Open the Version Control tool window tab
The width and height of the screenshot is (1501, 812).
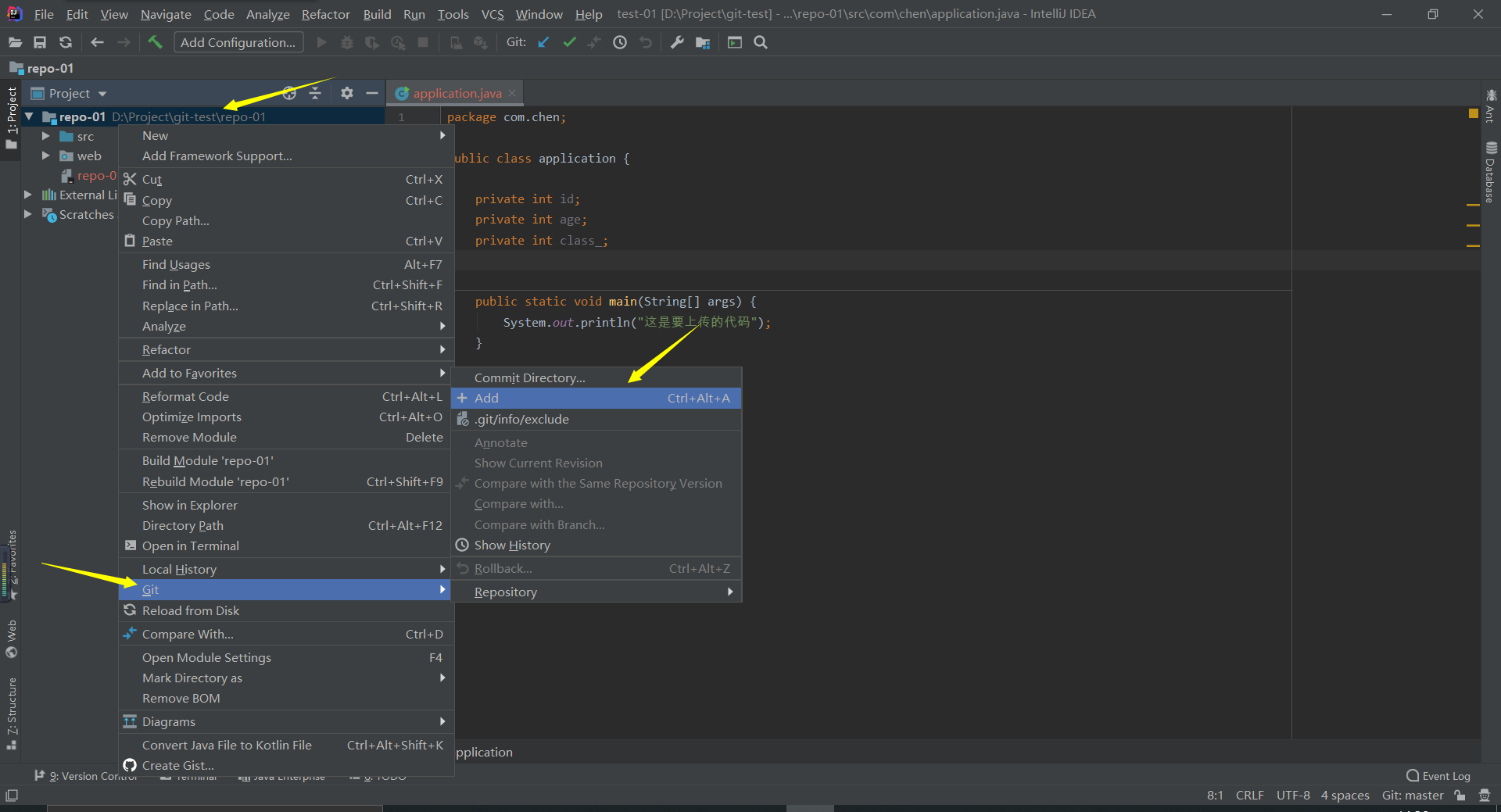pyautogui.click(x=86, y=776)
